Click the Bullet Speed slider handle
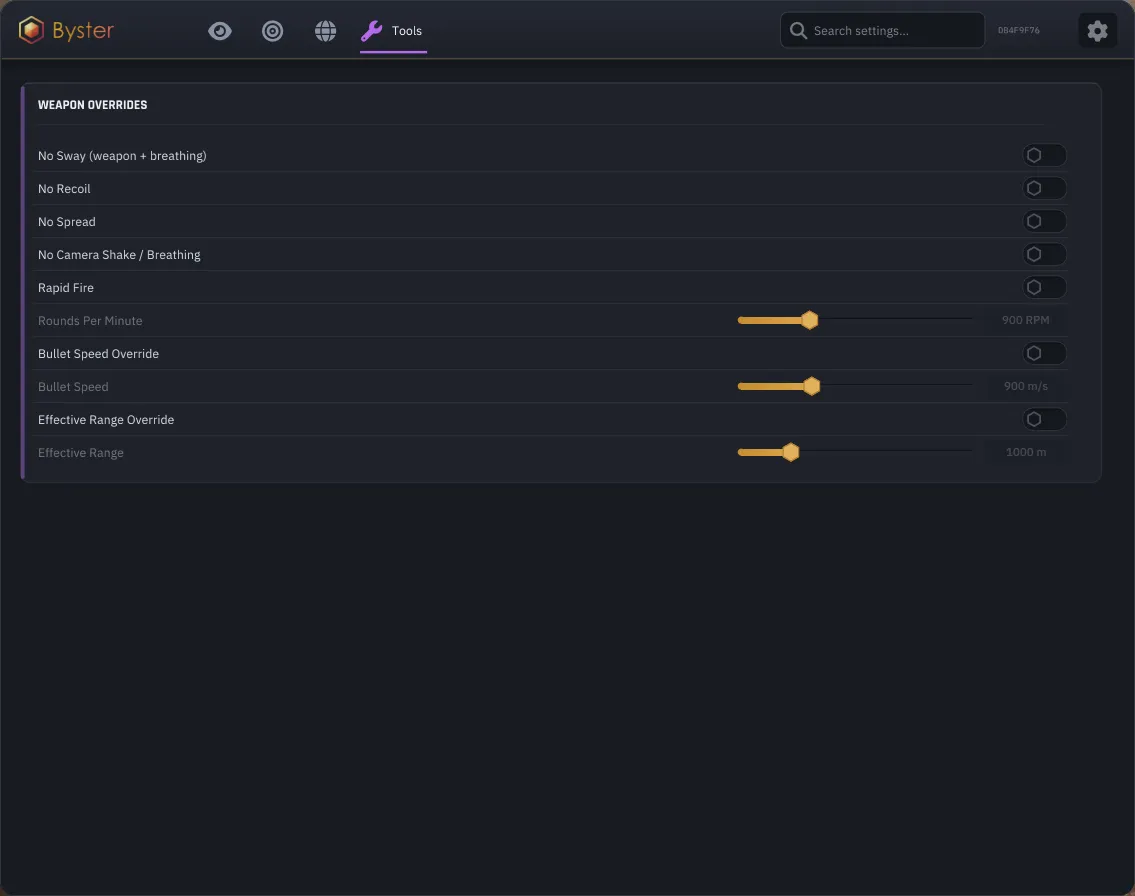Screen dimensions: 1135x896 811,386
